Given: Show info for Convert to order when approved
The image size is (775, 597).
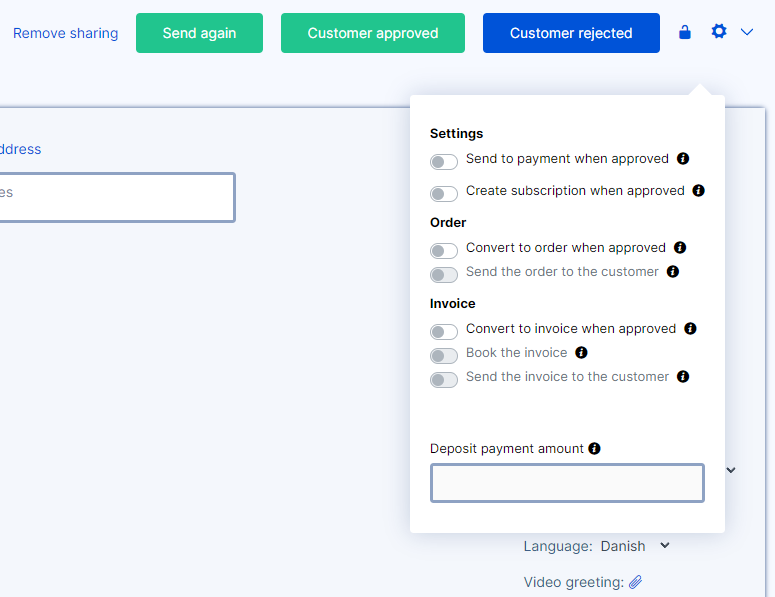Looking at the screenshot, I should [x=680, y=248].
